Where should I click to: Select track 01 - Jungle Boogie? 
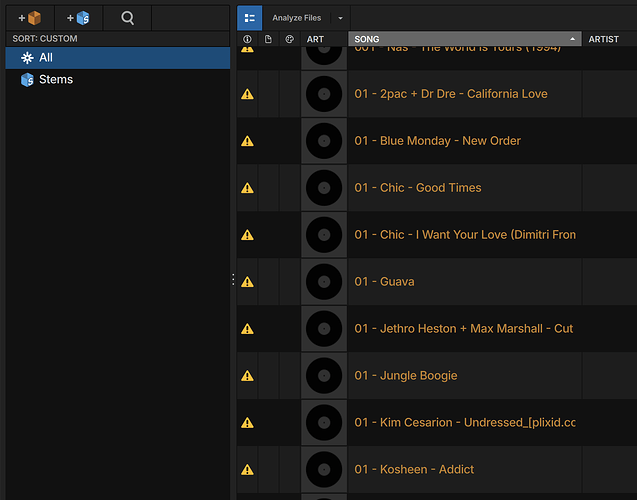pos(405,375)
